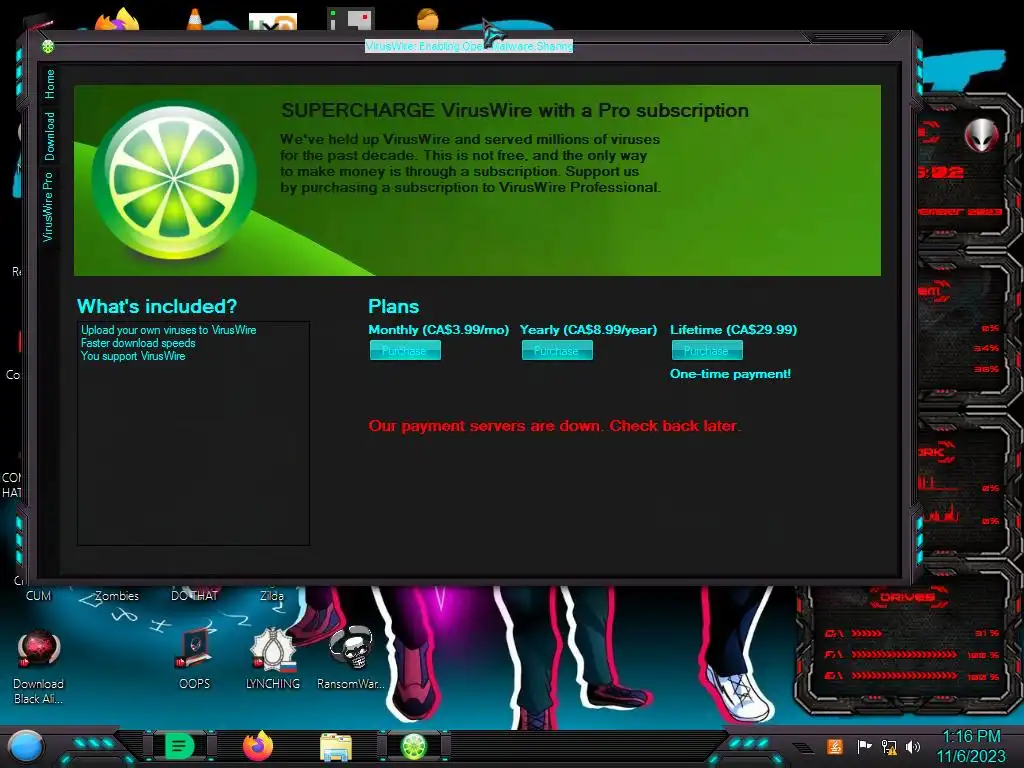Launch Firefox from the taskbar

click(258, 746)
